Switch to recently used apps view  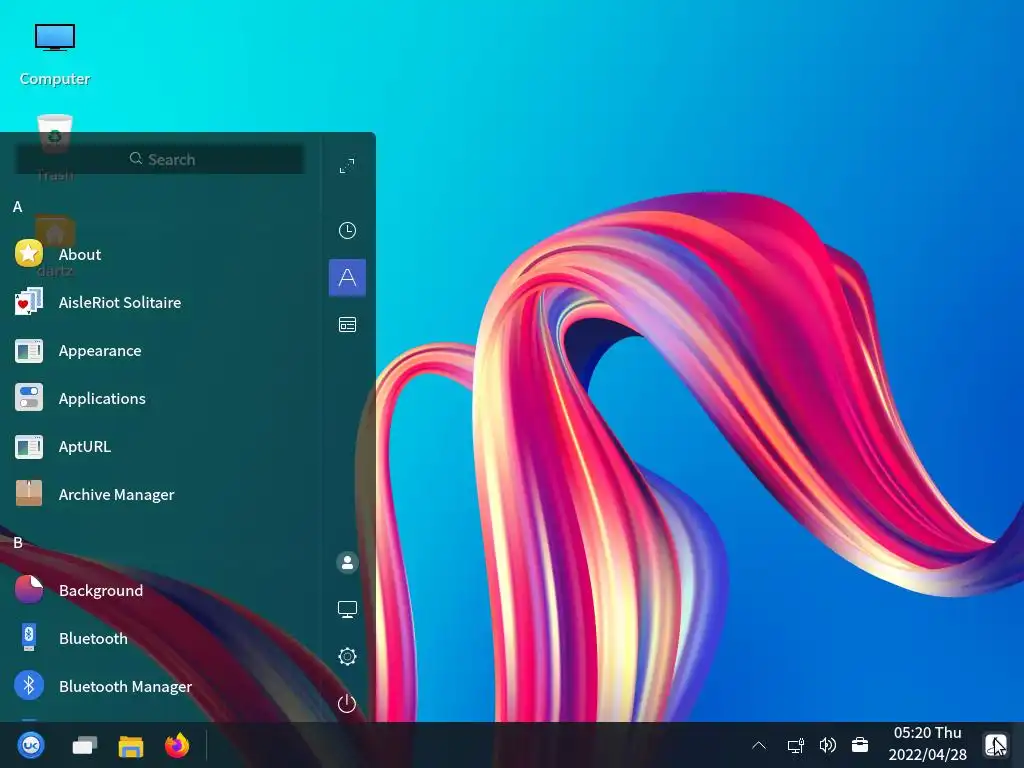click(347, 231)
